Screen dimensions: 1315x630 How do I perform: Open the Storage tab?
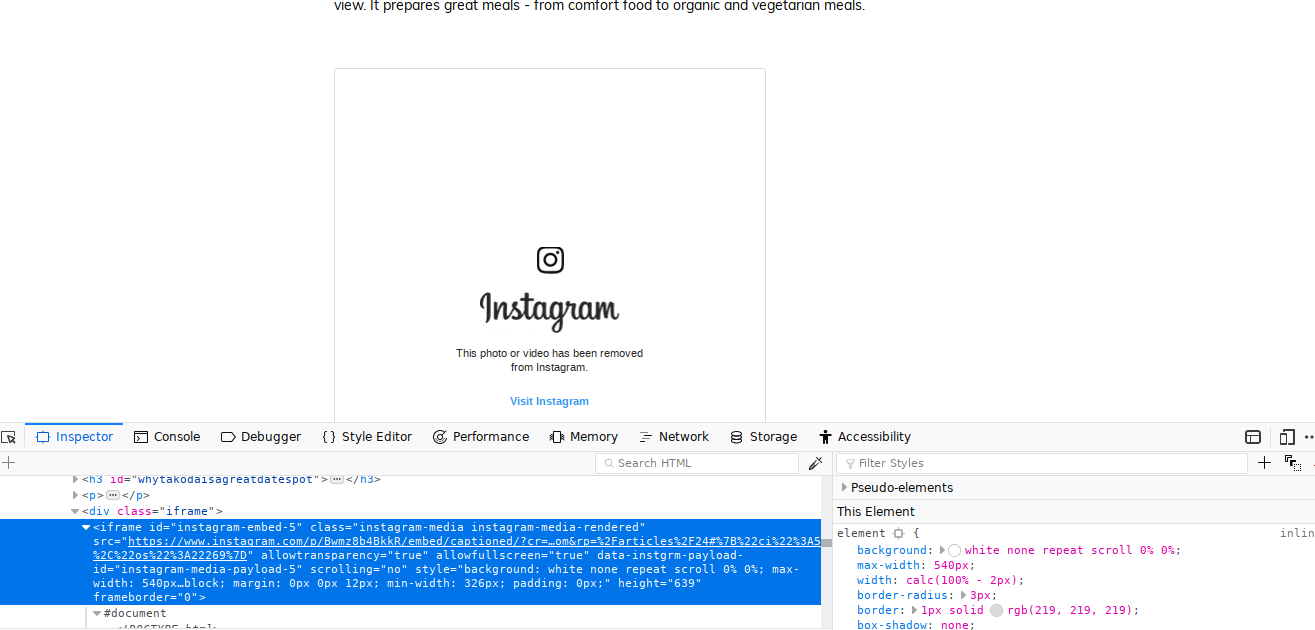tap(764, 437)
